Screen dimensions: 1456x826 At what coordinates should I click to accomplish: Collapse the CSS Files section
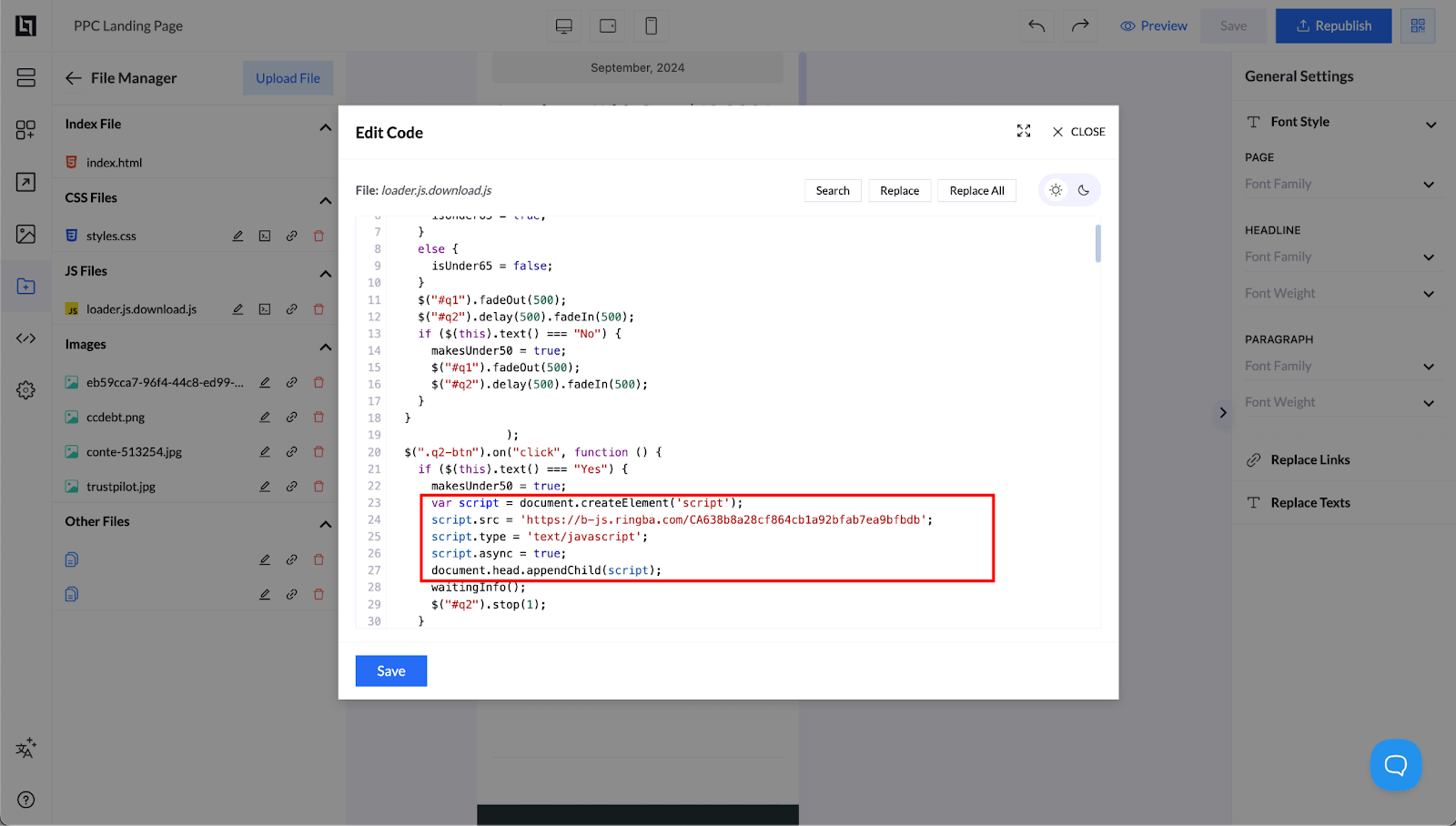point(325,200)
